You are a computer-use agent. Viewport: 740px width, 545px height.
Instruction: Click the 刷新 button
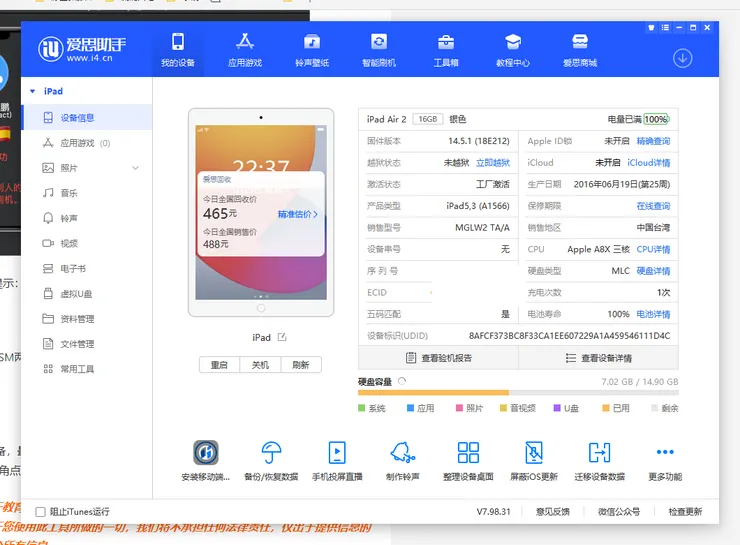pyautogui.click(x=301, y=365)
